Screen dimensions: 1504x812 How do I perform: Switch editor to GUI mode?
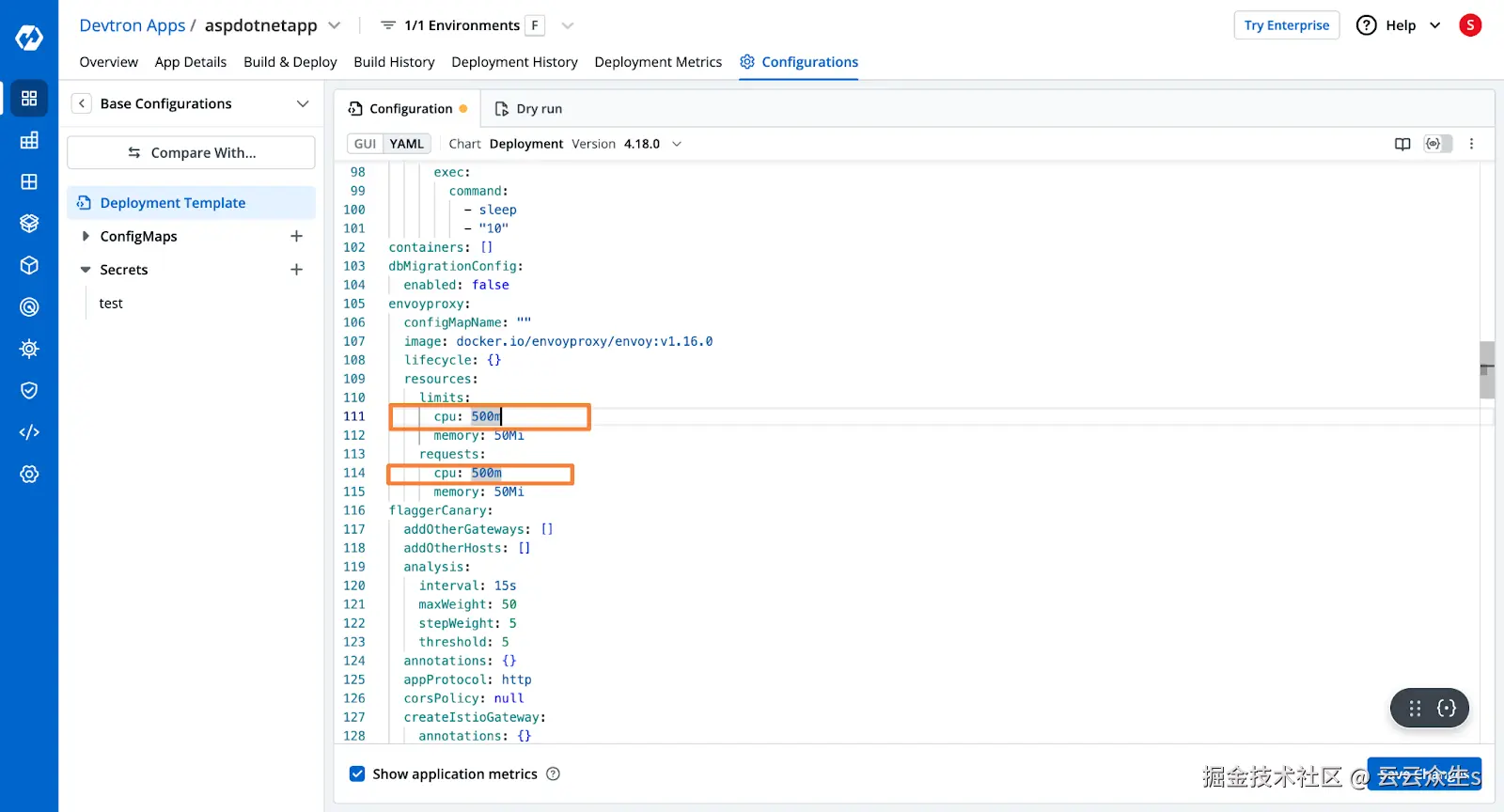pos(365,144)
